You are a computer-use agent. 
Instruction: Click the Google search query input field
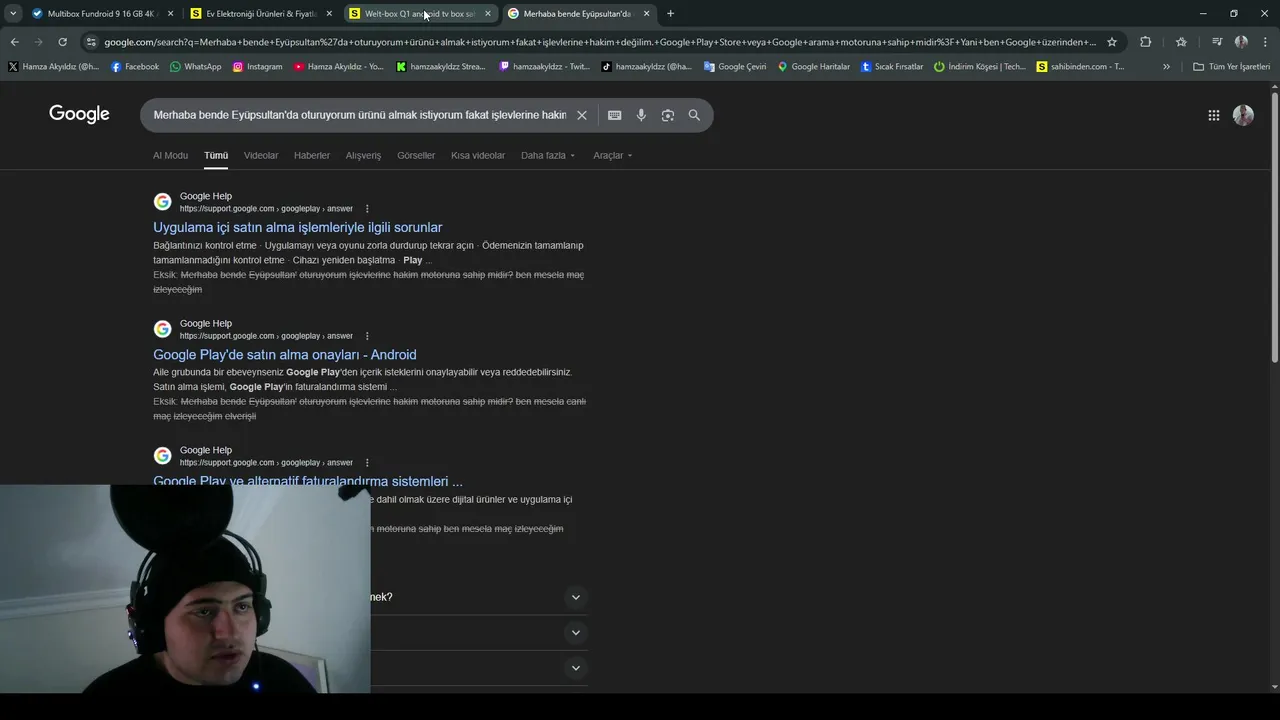[x=360, y=115]
